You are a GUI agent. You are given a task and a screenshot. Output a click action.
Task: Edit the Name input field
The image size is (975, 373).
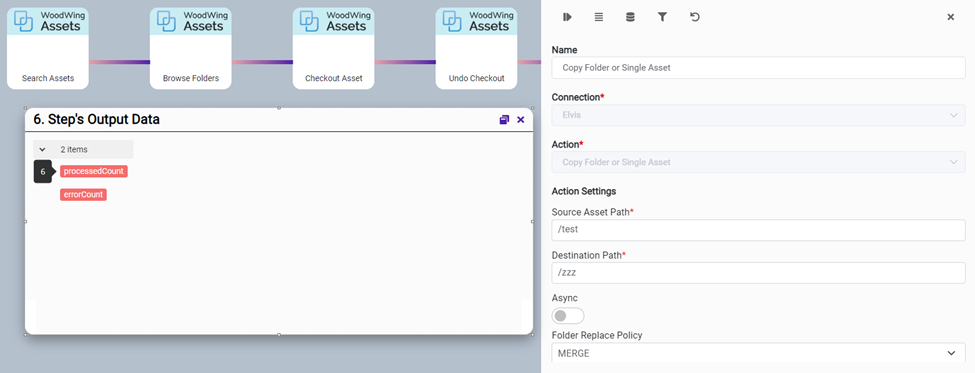[x=759, y=68]
